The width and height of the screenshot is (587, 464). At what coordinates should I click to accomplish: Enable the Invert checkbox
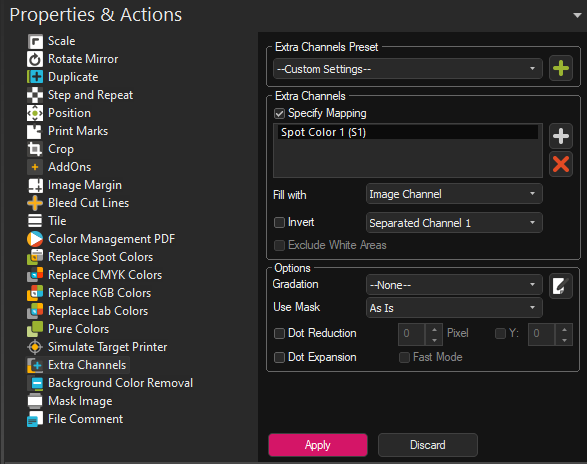click(279, 222)
